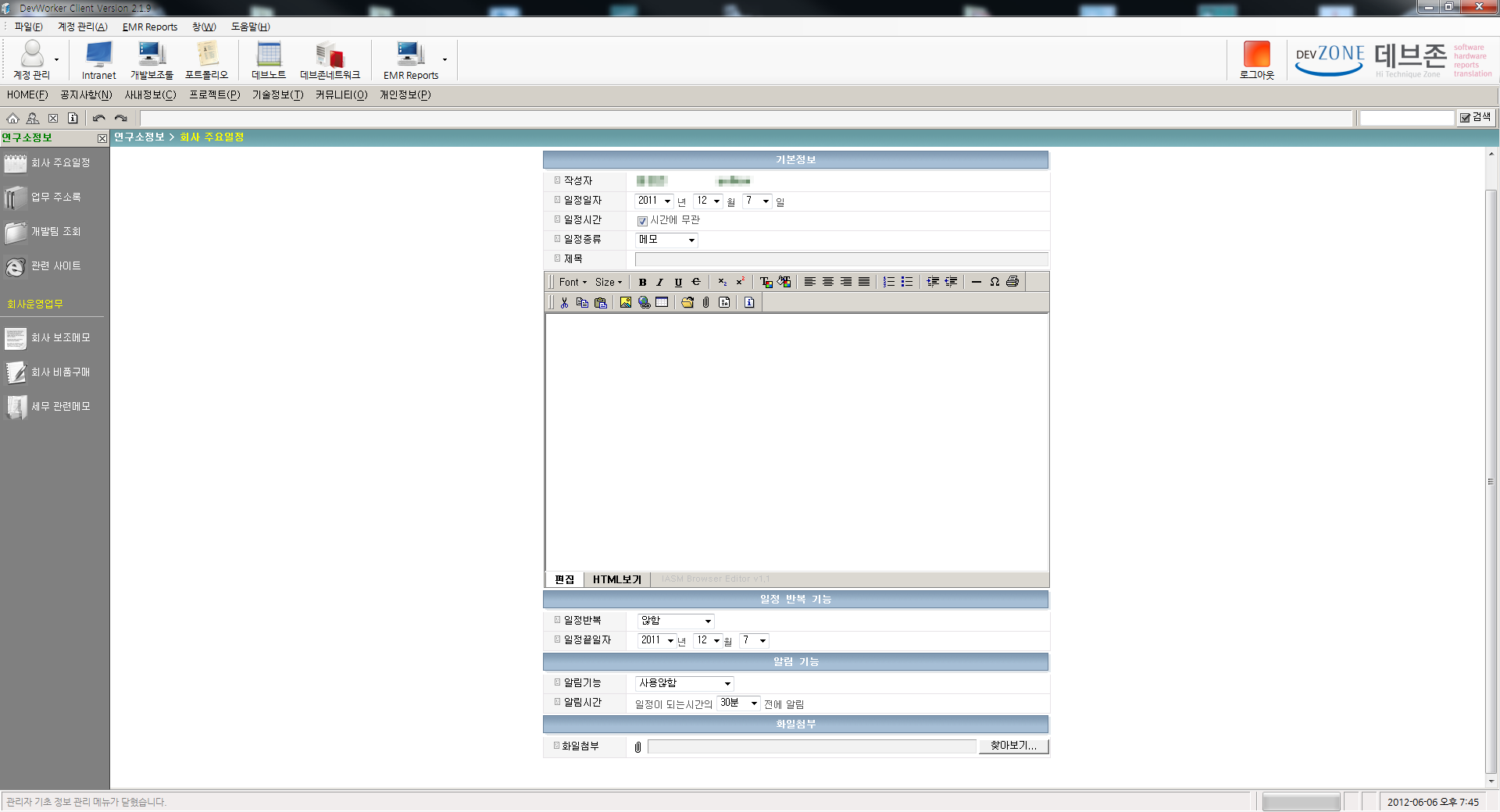Open 계정 관리 toolbar icon
Screen dimensions: 1500x812
tap(31, 60)
